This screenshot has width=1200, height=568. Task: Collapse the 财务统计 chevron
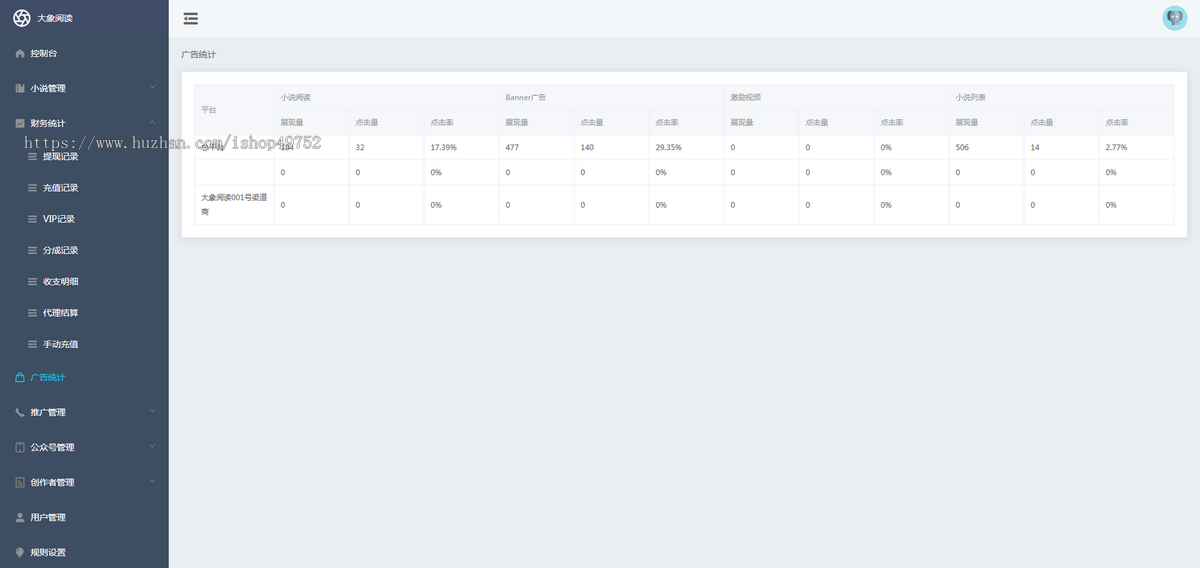pyautogui.click(x=152, y=122)
